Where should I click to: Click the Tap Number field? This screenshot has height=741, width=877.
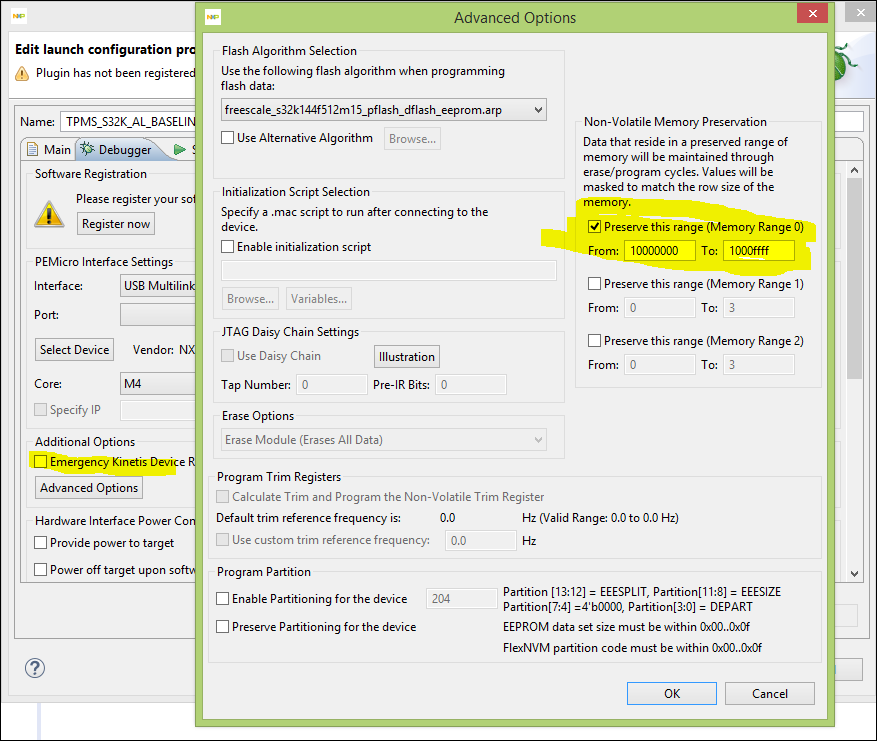332,385
